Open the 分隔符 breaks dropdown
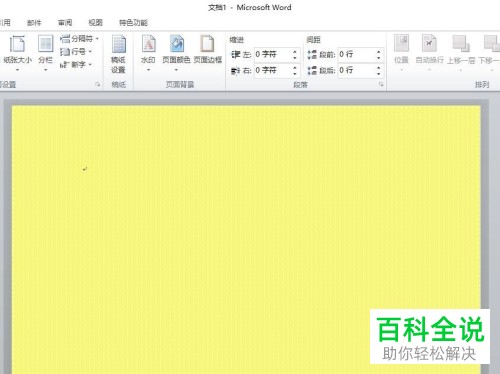The image size is (500, 374). [x=79, y=39]
